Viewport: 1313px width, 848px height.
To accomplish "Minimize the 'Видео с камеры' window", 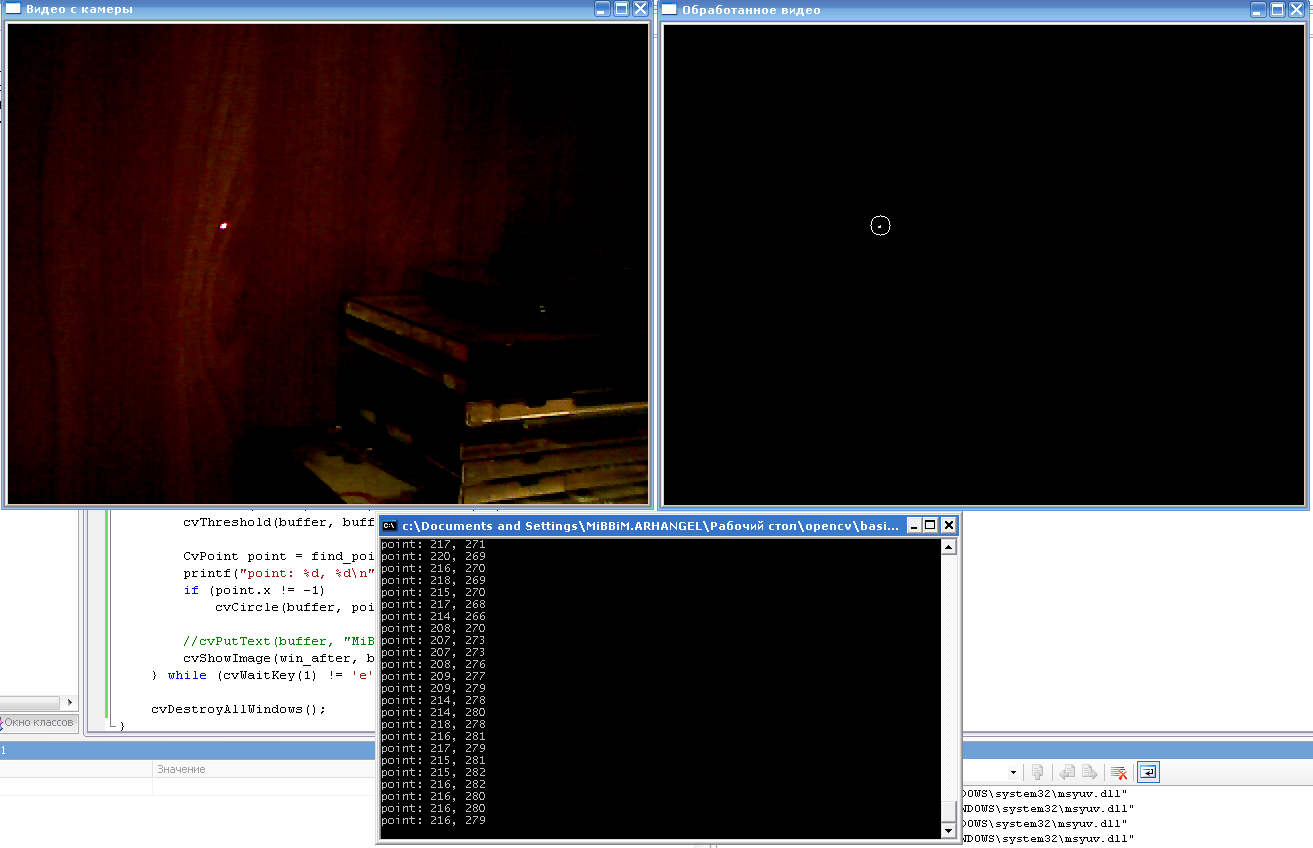I will (x=602, y=9).
